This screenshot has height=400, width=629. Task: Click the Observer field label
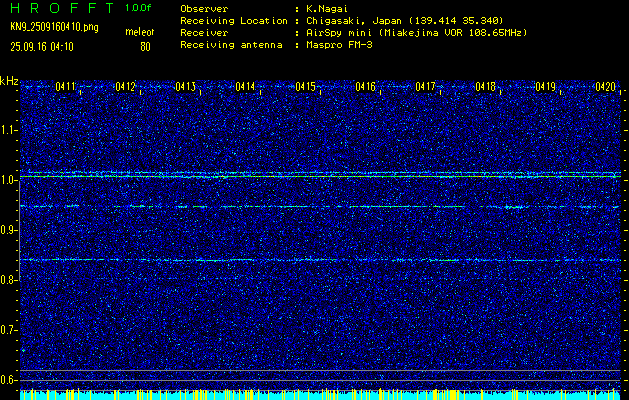[x=204, y=8]
